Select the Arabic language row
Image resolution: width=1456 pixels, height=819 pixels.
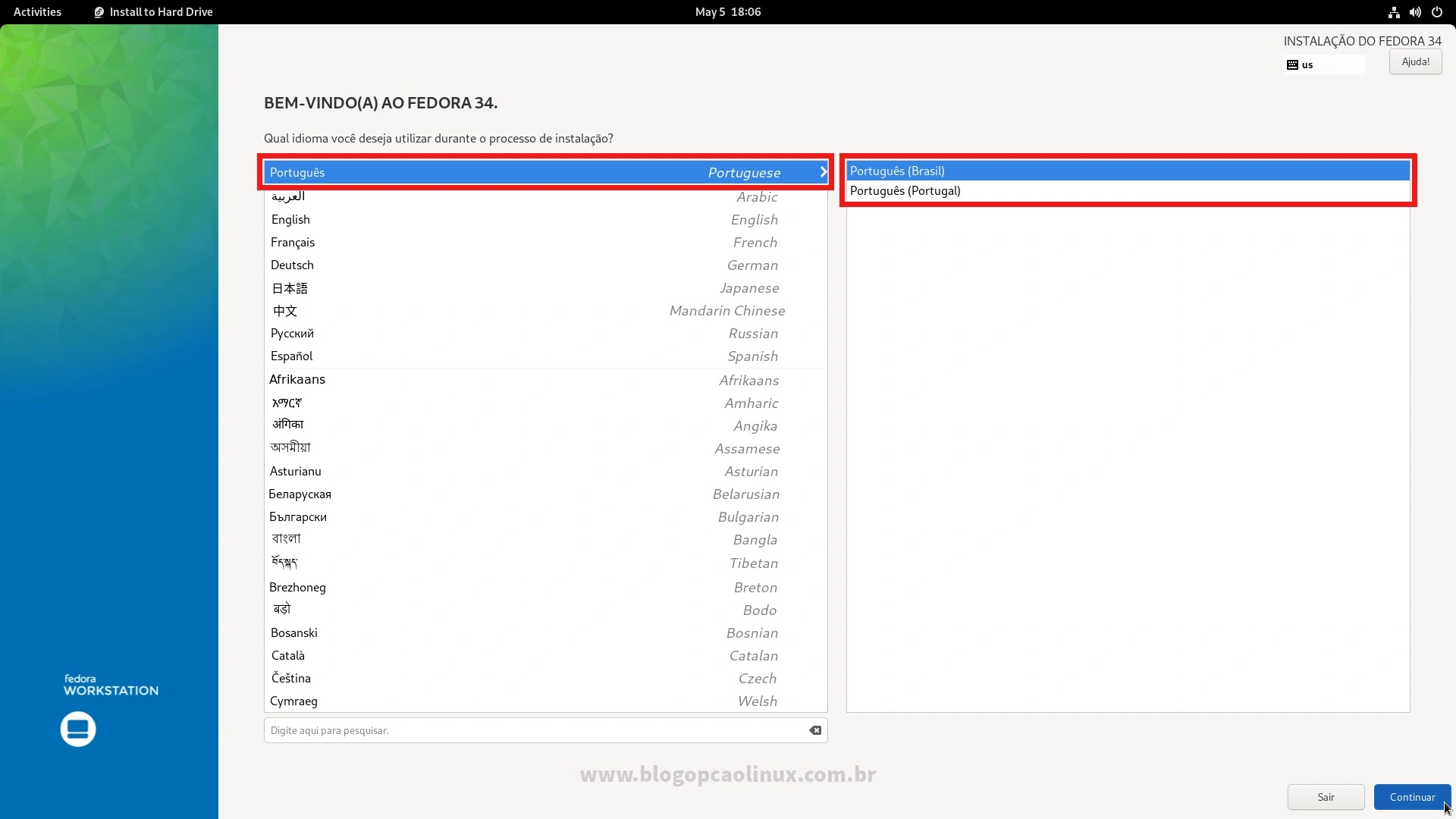point(545,196)
